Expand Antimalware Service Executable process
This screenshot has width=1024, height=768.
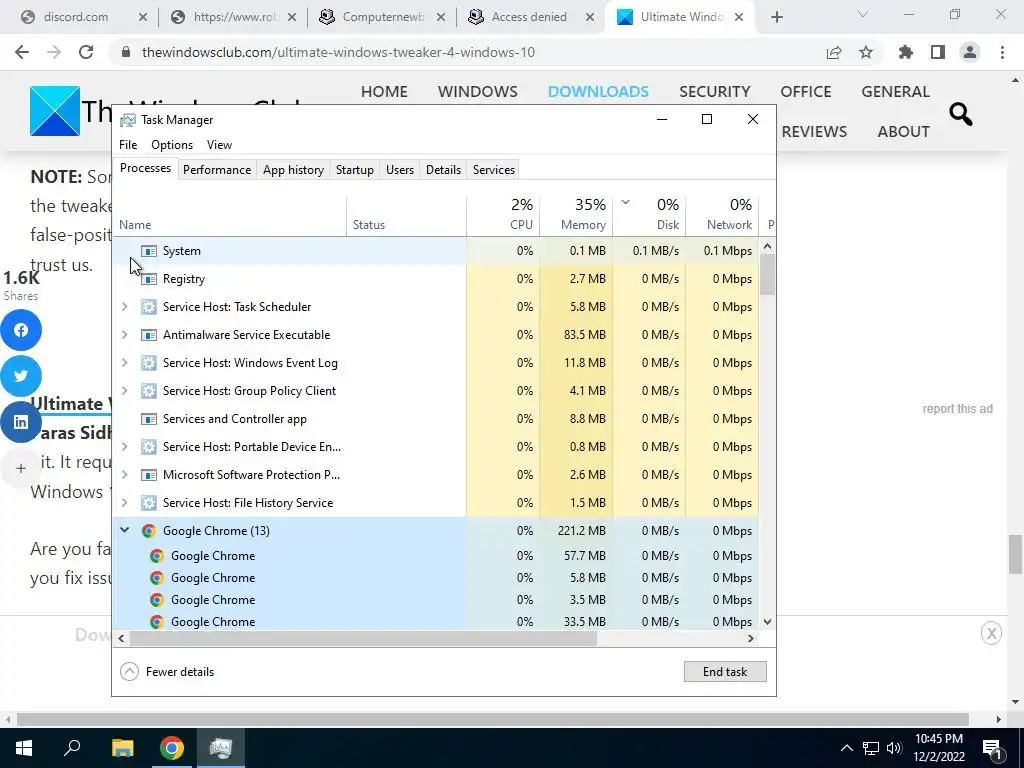coord(125,335)
